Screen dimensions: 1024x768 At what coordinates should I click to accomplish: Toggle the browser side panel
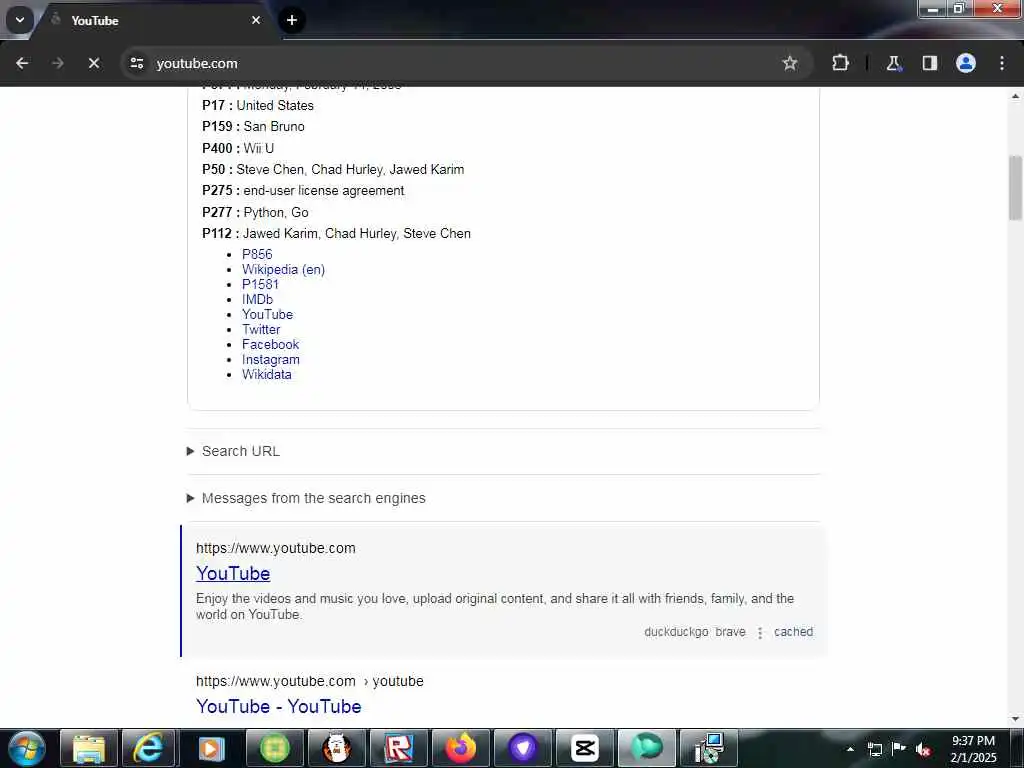tap(929, 63)
